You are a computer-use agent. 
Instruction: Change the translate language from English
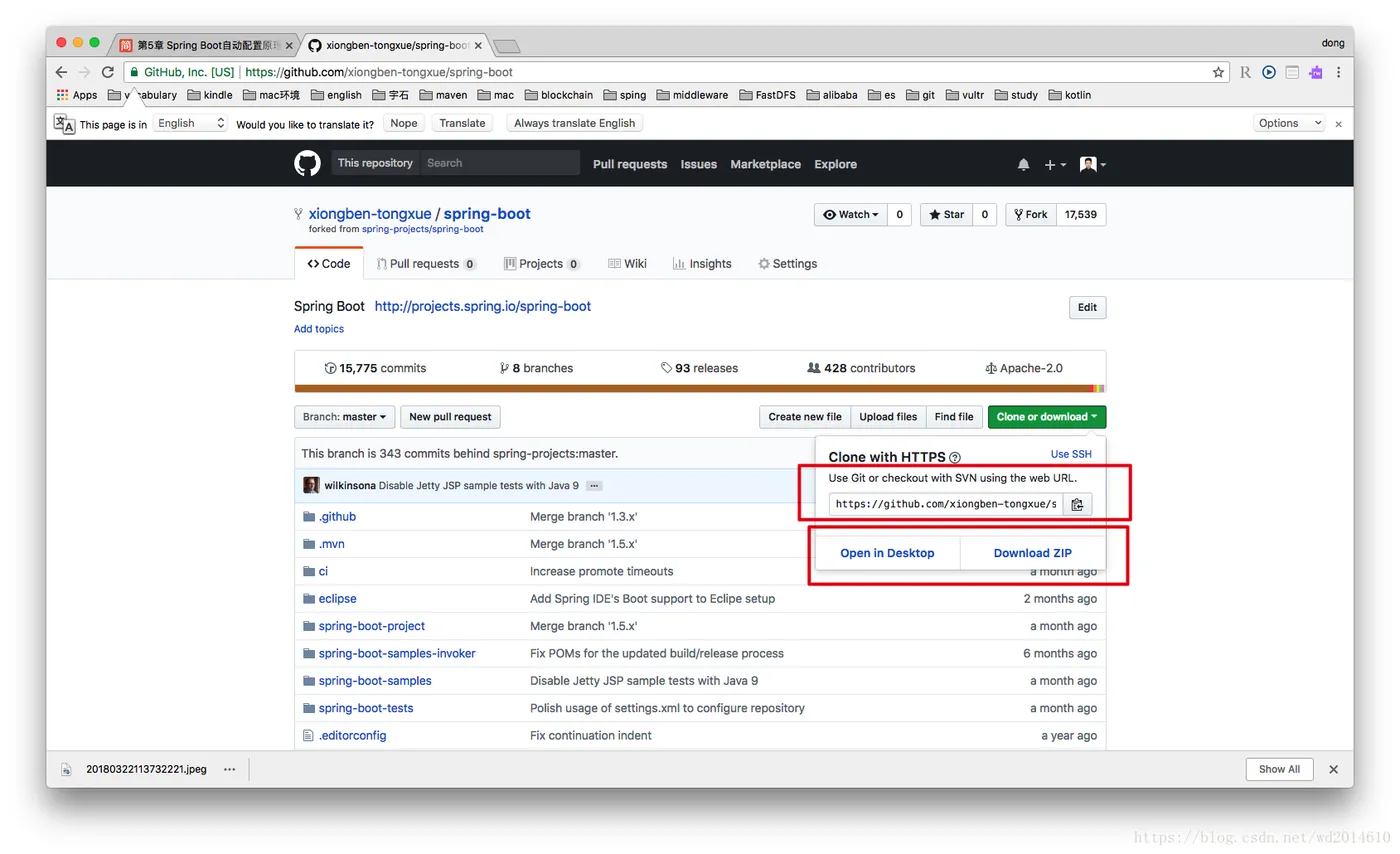pyautogui.click(x=191, y=123)
